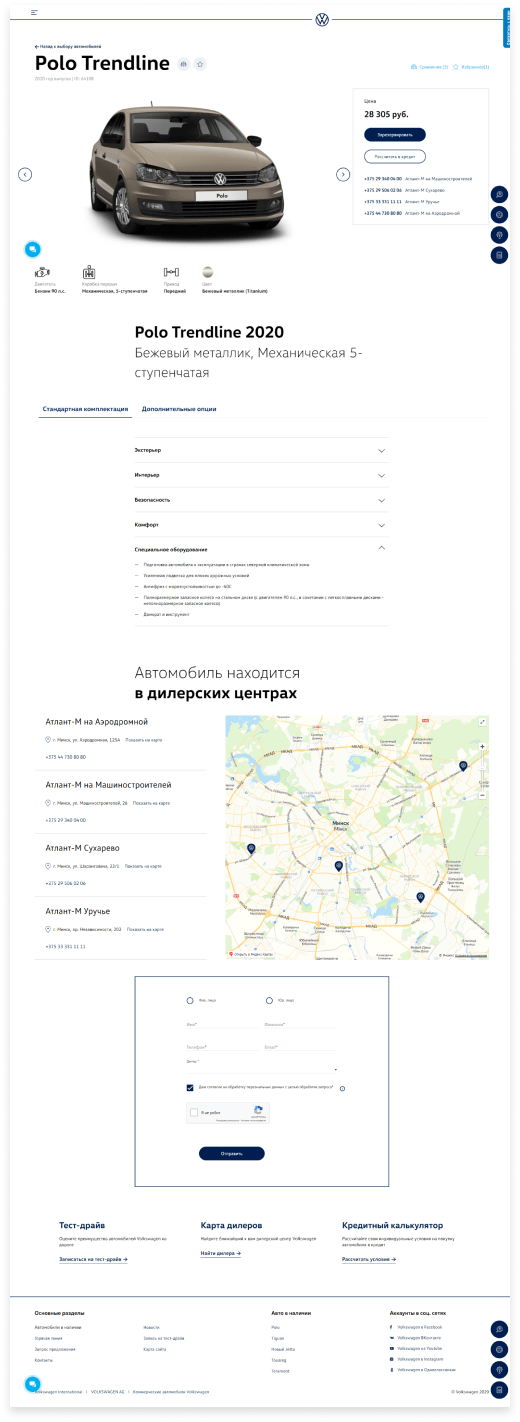Click Рассчитать условия link

point(369,1259)
